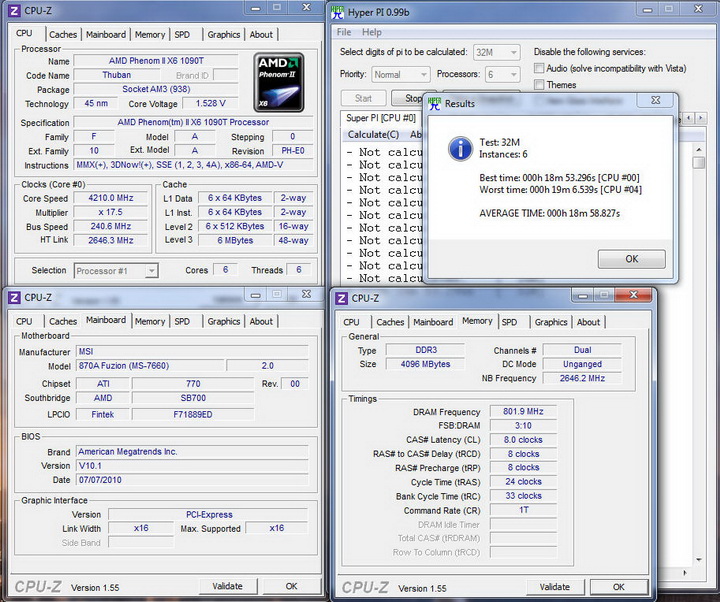
Task: Click the scroll up arrow in Hyper PI log
Action: [698, 149]
